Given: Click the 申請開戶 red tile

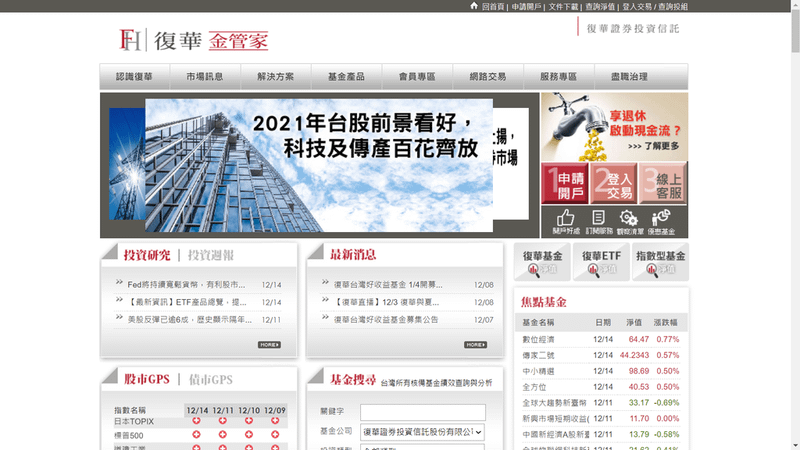Looking at the screenshot, I should click(565, 184).
